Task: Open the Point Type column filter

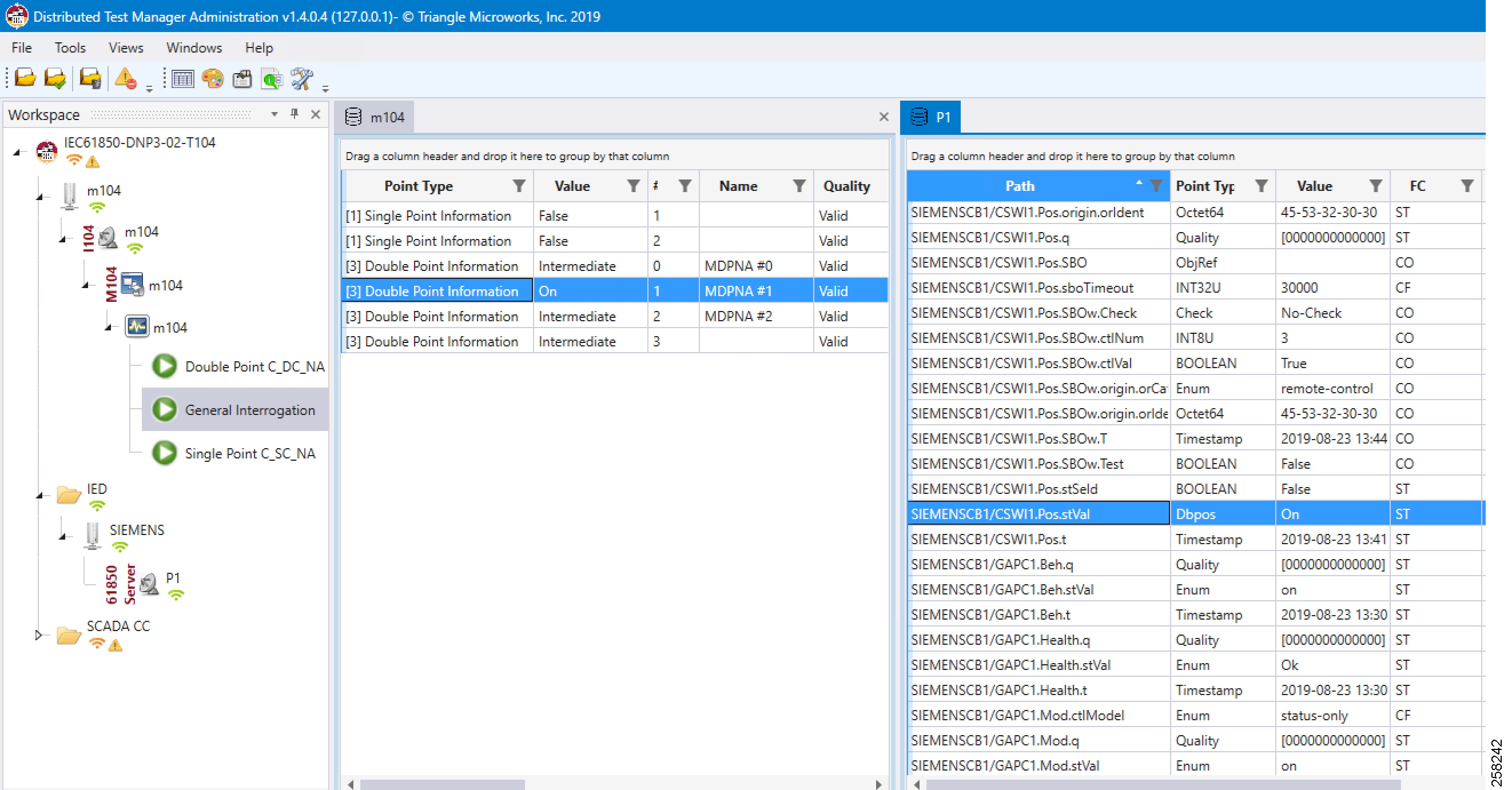Action: pyautogui.click(x=519, y=186)
